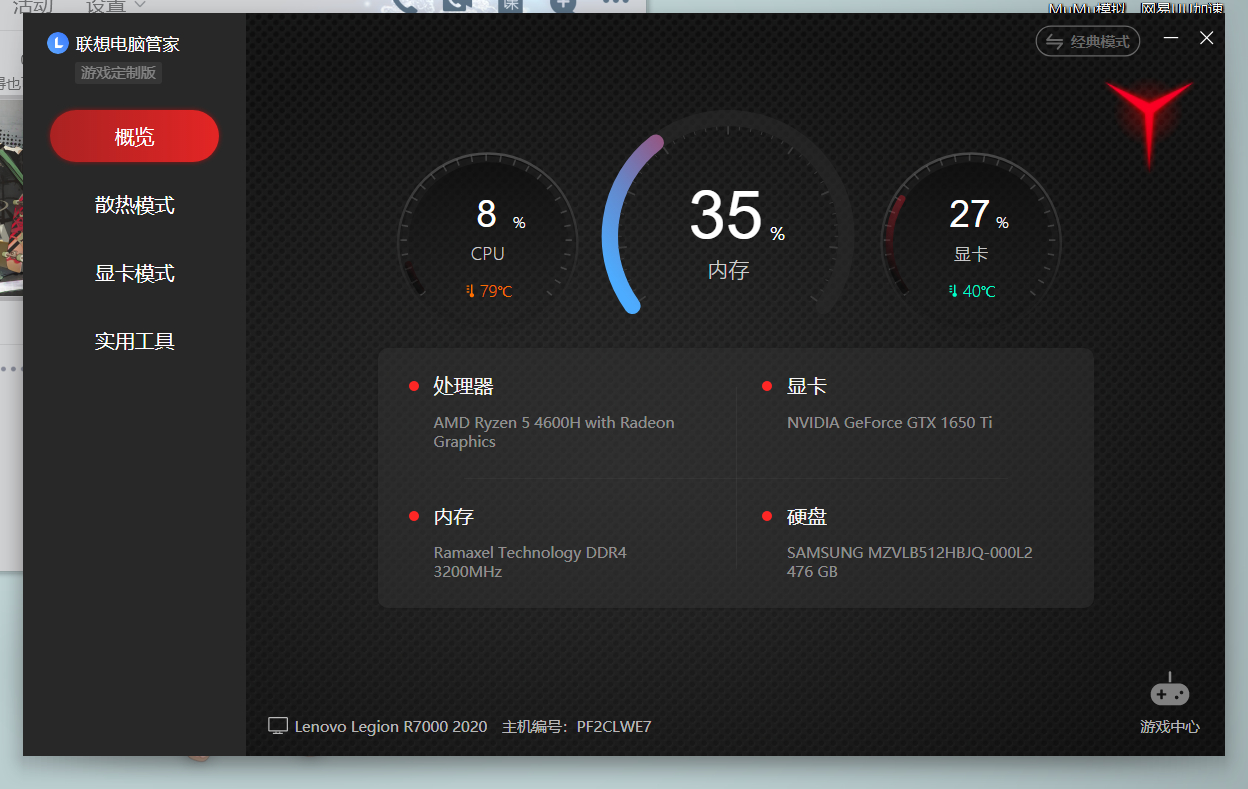Close the Lenovo PC Manager window
Image resolution: width=1248 pixels, height=789 pixels.
[1207, 38]
